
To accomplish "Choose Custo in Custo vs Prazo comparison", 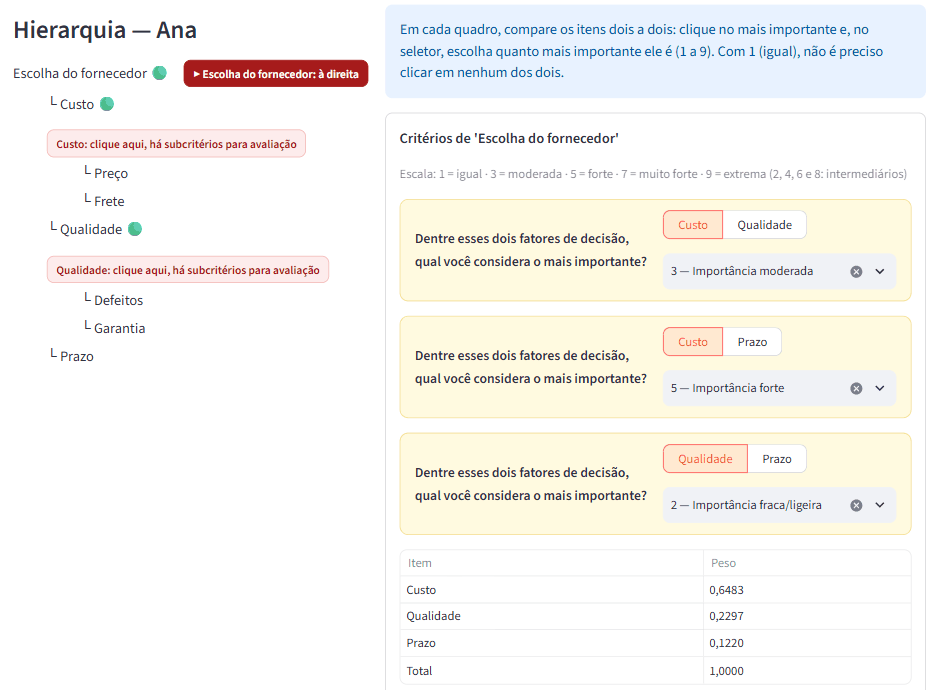I will pos(693,342).
